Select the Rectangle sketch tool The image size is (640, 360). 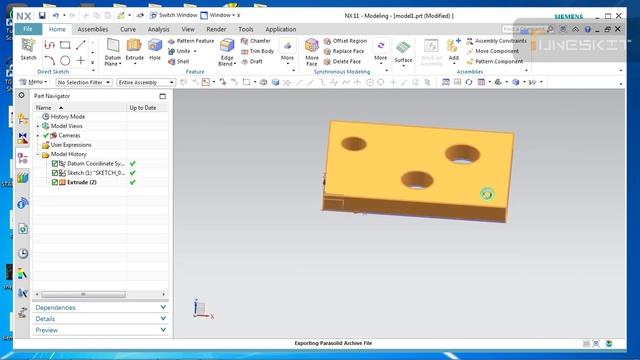point(65,45)
